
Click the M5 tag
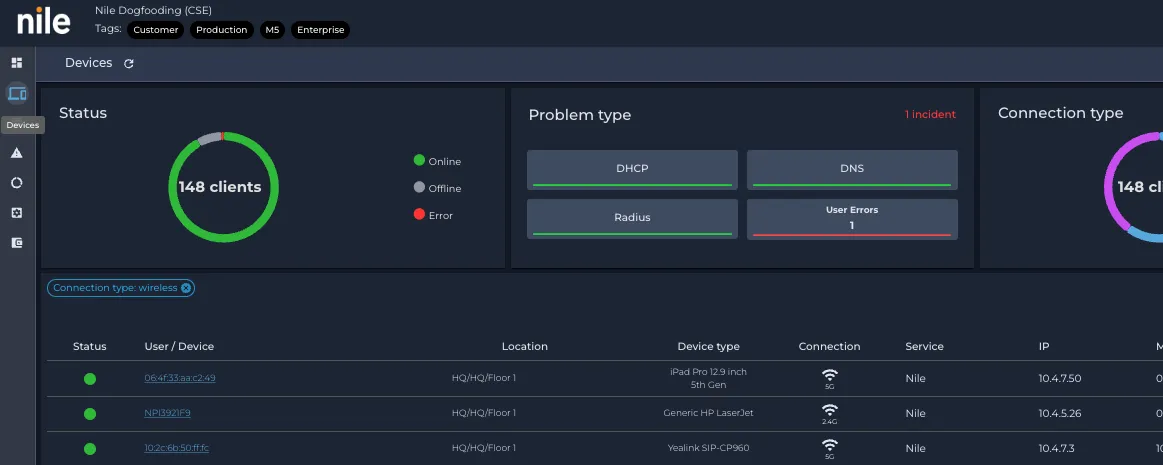click(272, 30)
